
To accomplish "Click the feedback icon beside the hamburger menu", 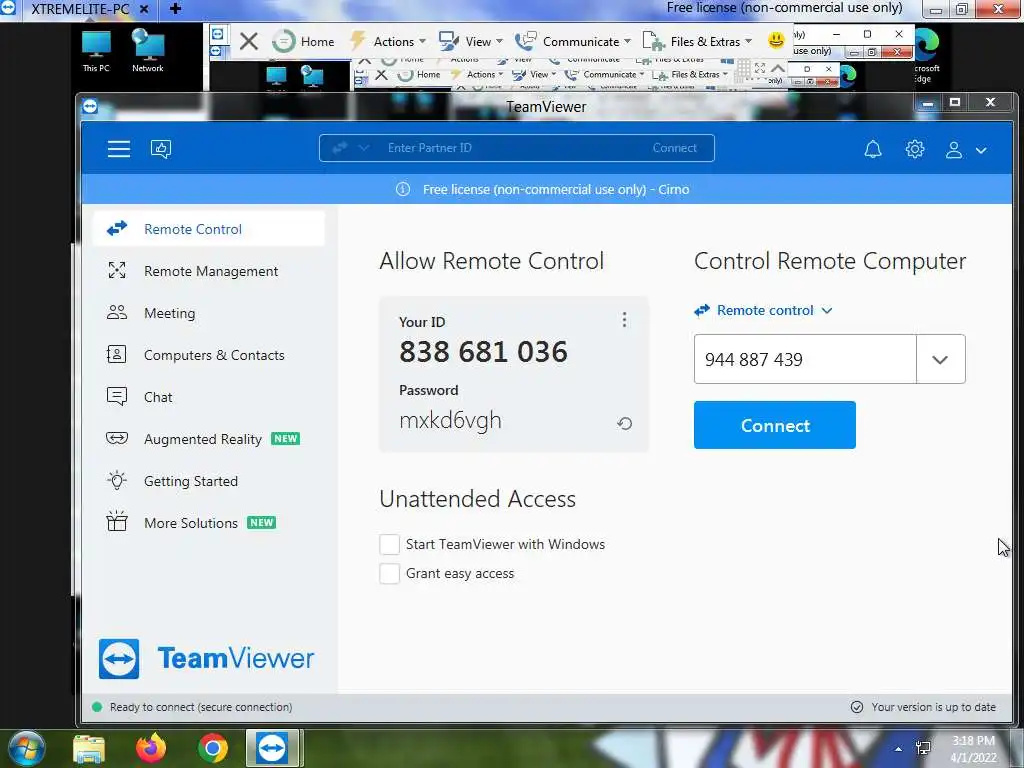I will coord(161,149).
